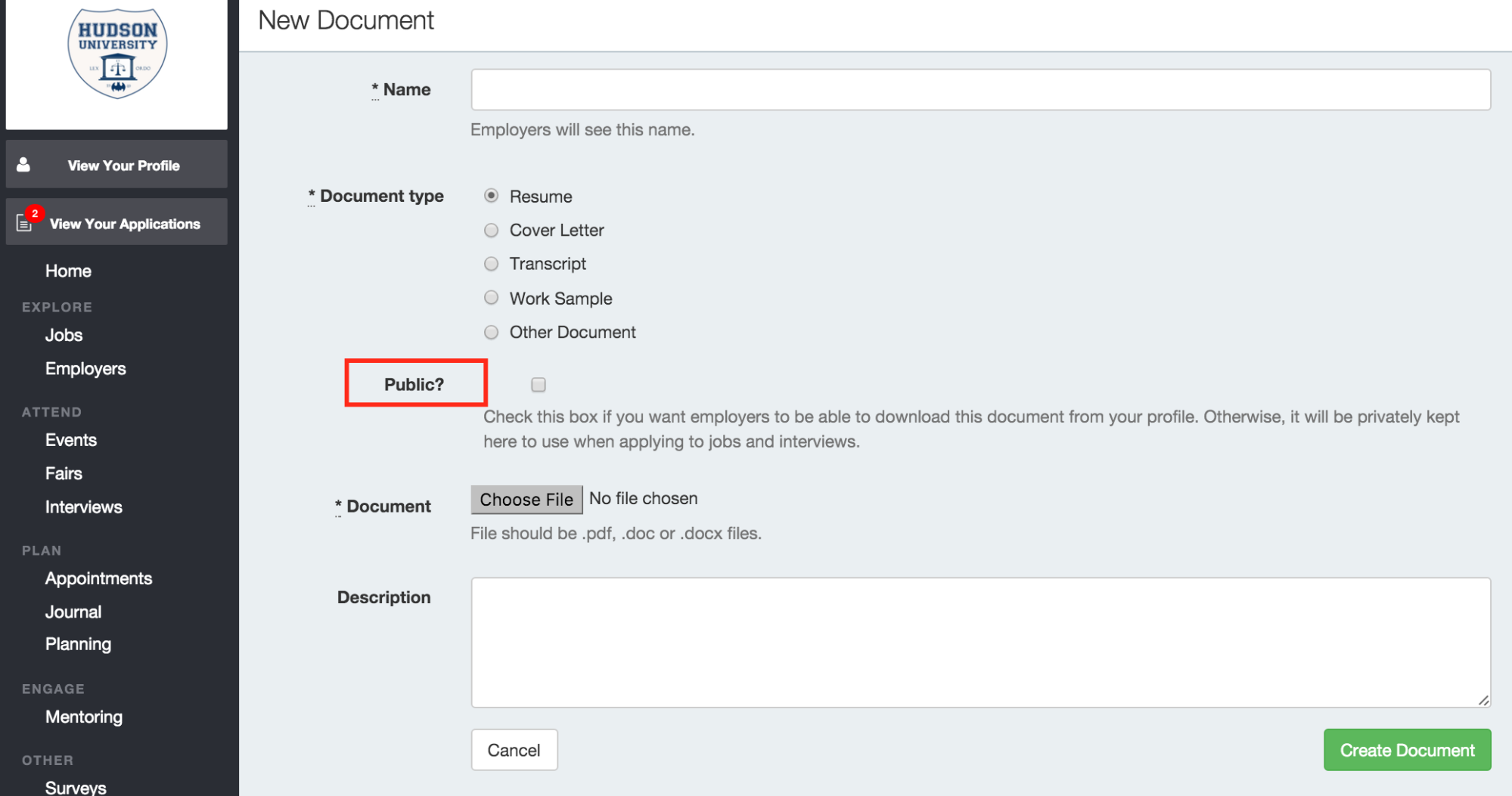Open Fairs in sidebar
This screenshot has width=1512, height=796.
(64, 473)
